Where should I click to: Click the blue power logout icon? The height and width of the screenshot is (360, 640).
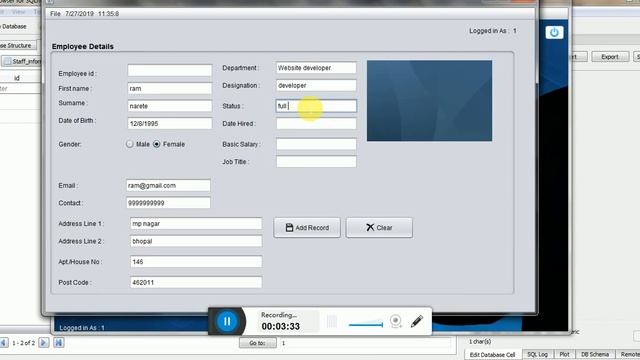554,32
